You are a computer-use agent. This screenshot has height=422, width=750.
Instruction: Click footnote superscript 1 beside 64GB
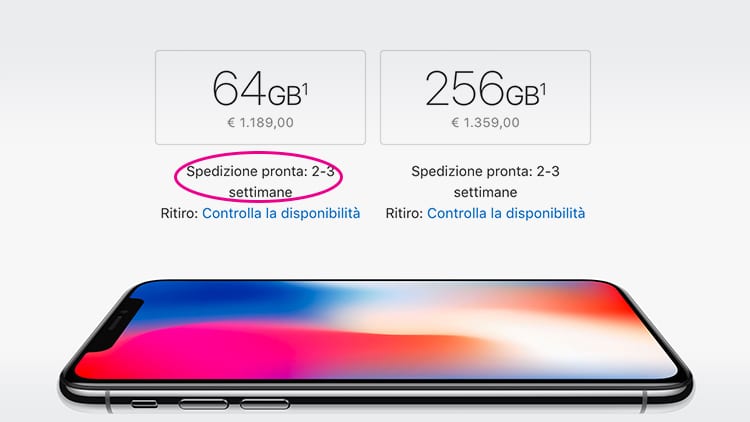coord(305,89)
